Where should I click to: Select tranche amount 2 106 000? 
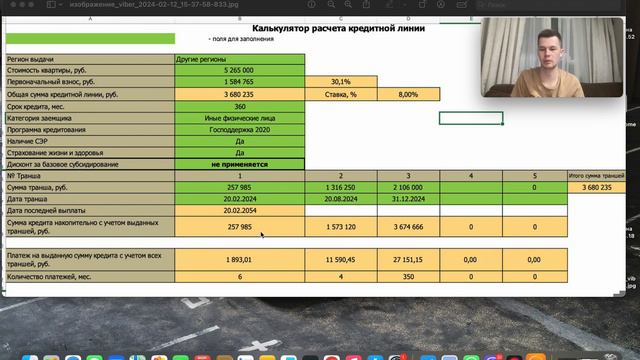pyautogui.click(x=409, y=187)
